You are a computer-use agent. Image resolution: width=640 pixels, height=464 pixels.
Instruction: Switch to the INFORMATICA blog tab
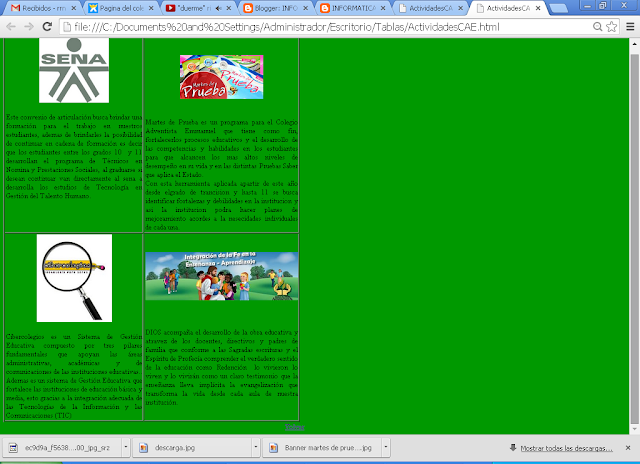tap(353, 8)
